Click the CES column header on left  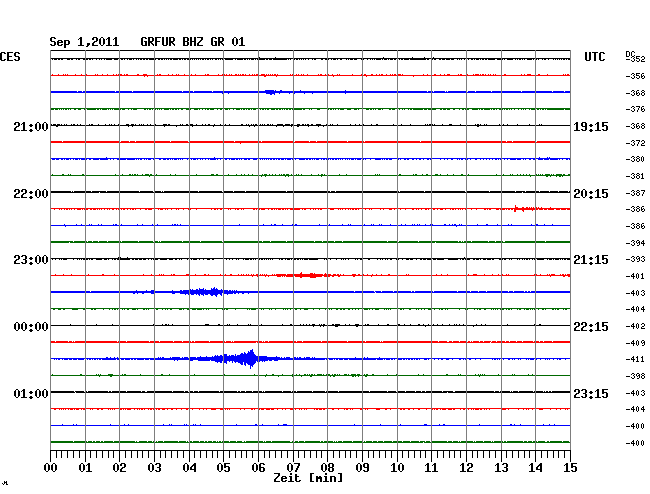tap(10, 57)
